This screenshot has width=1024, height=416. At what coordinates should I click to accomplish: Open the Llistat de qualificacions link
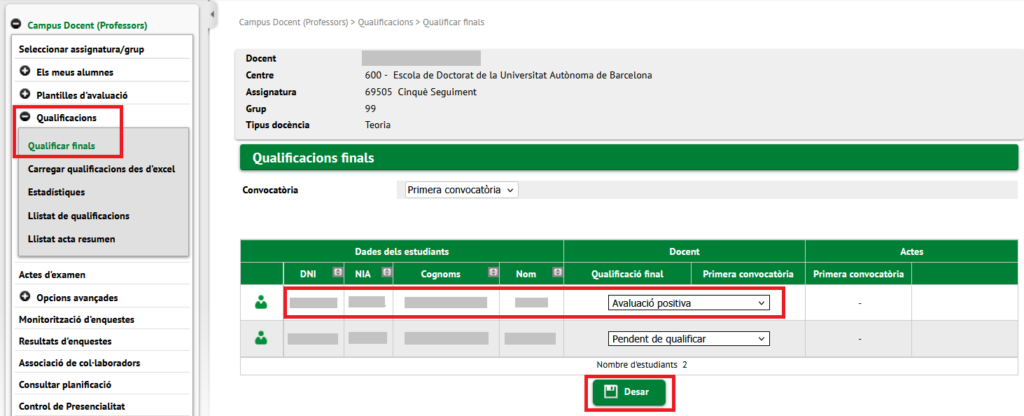tap(78, 216)
